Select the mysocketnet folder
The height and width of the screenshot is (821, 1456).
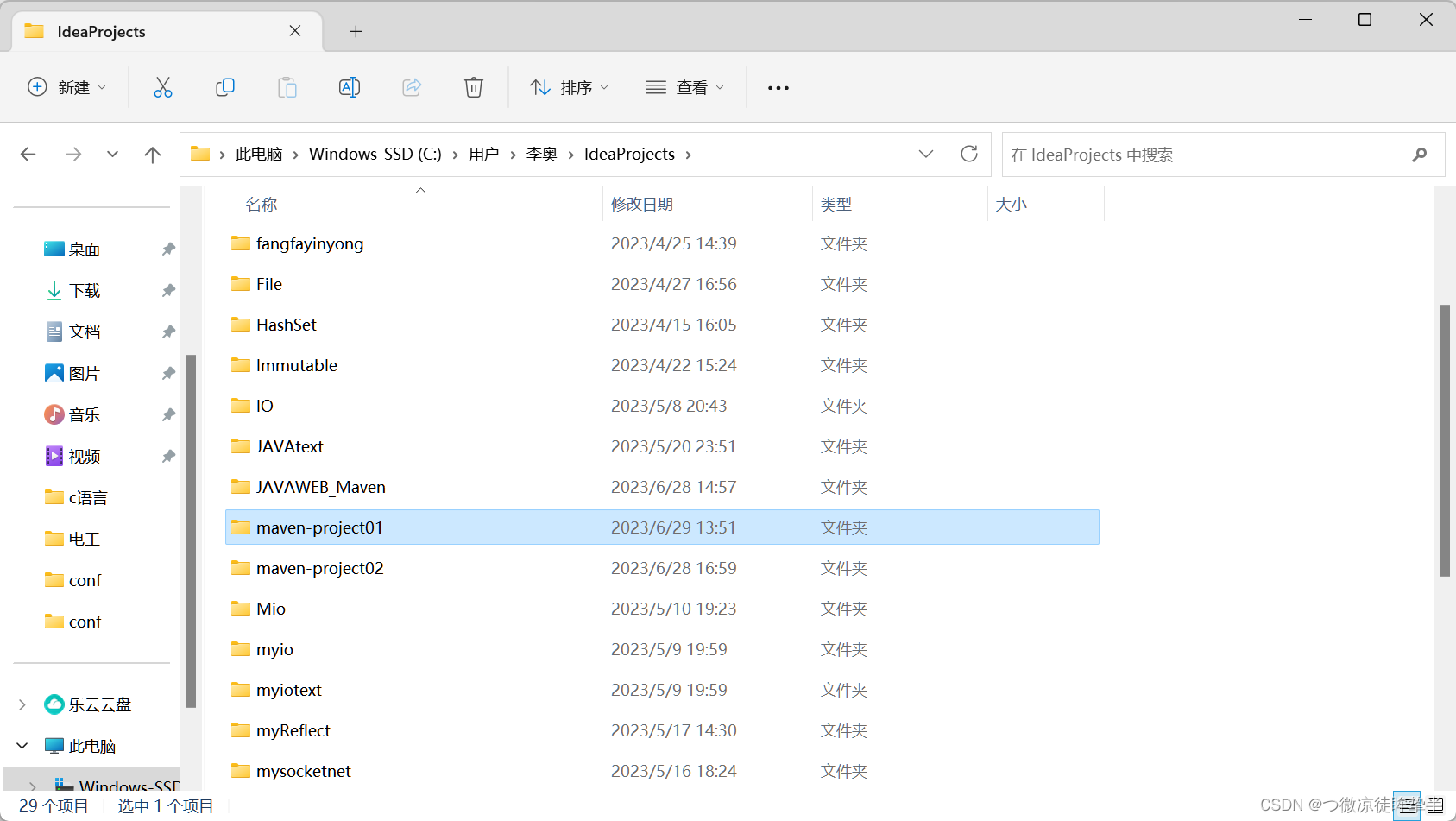pos(662,771)
